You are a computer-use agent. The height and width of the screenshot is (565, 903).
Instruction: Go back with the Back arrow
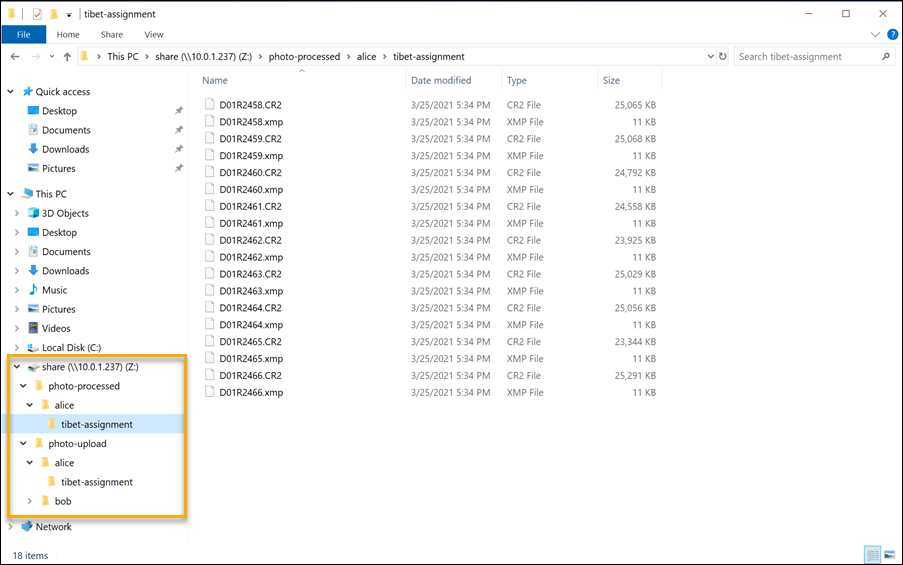[16, 56]
